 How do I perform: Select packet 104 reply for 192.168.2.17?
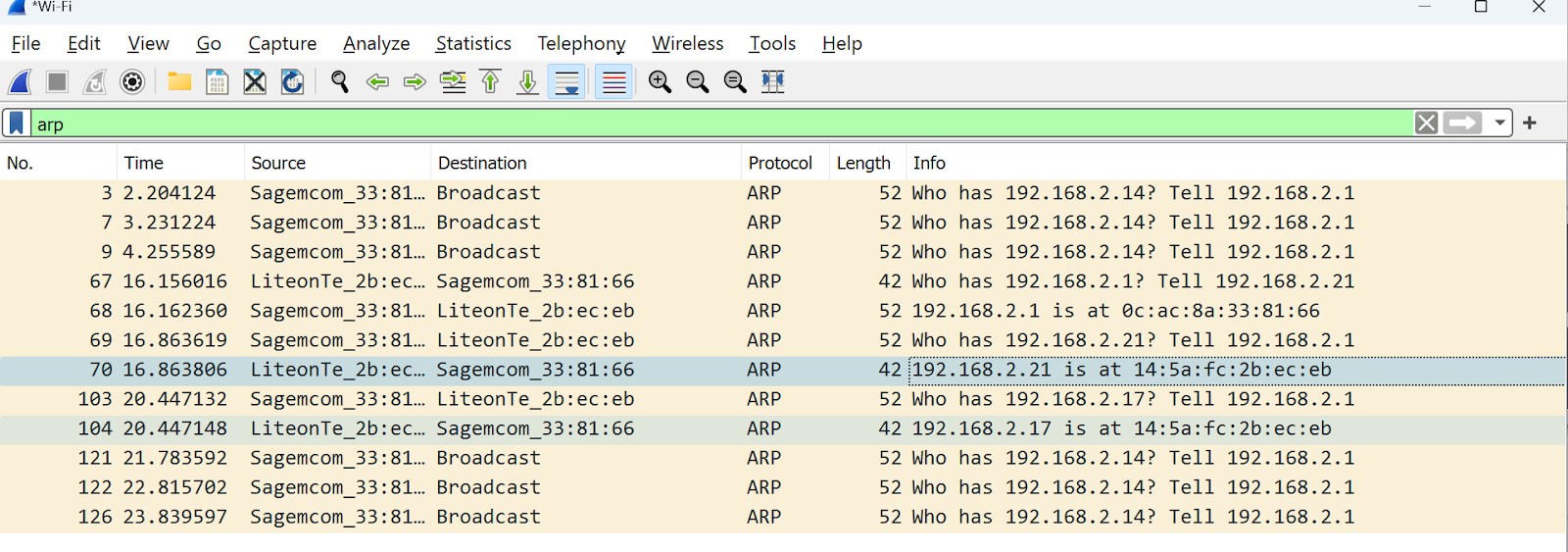pyautogui.click(x=783, y=428)
